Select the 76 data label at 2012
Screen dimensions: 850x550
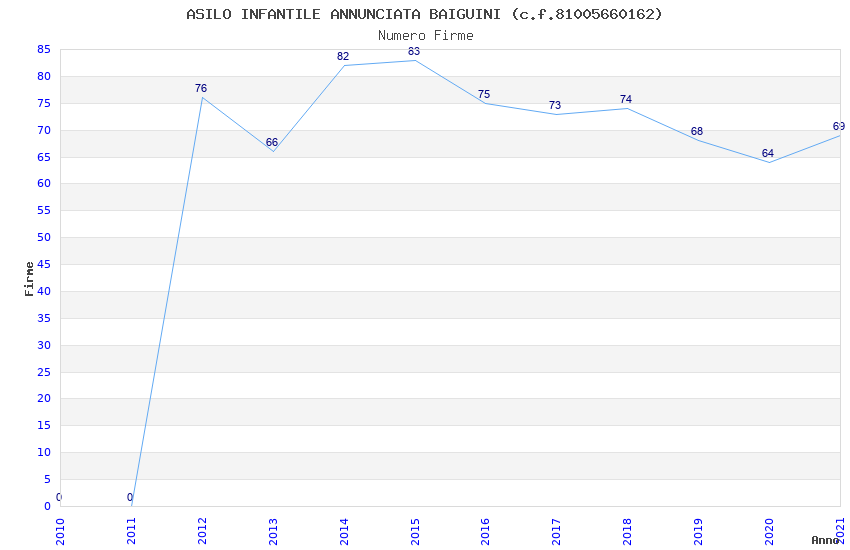click(201, 88)
